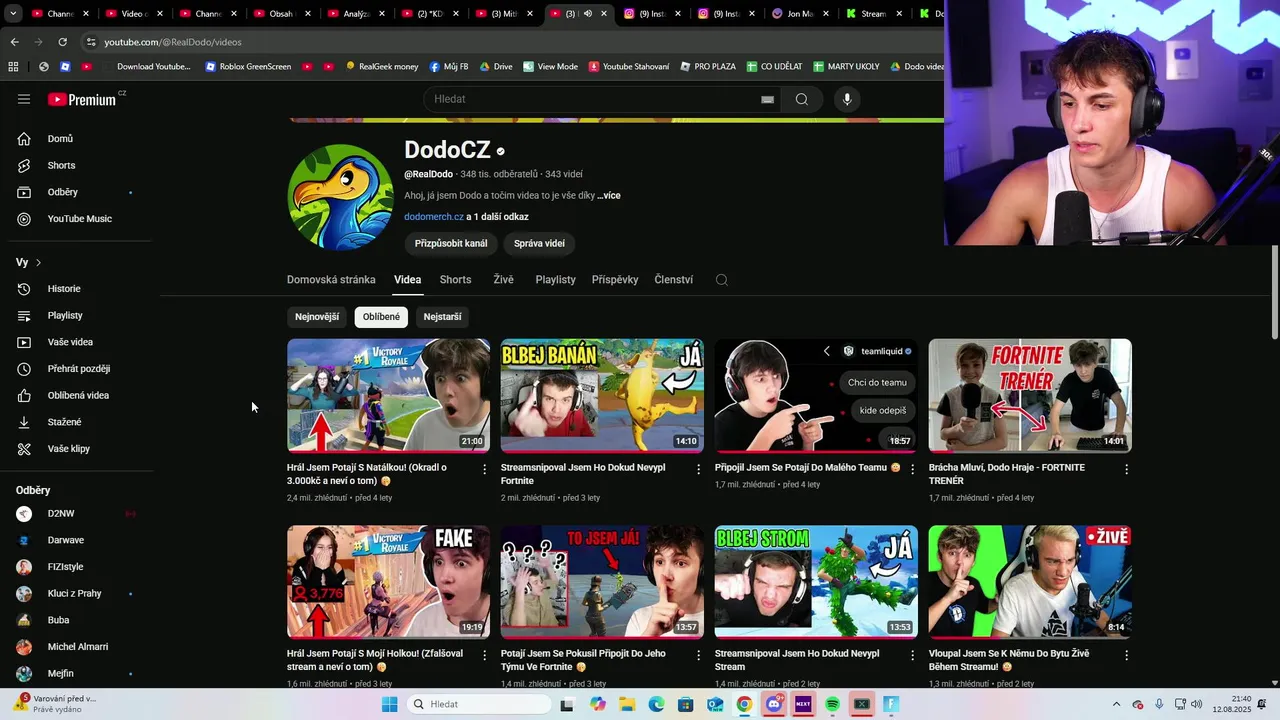Open options menu for Jeho Týmu video
1280x720 pixels.
(699, 656)
